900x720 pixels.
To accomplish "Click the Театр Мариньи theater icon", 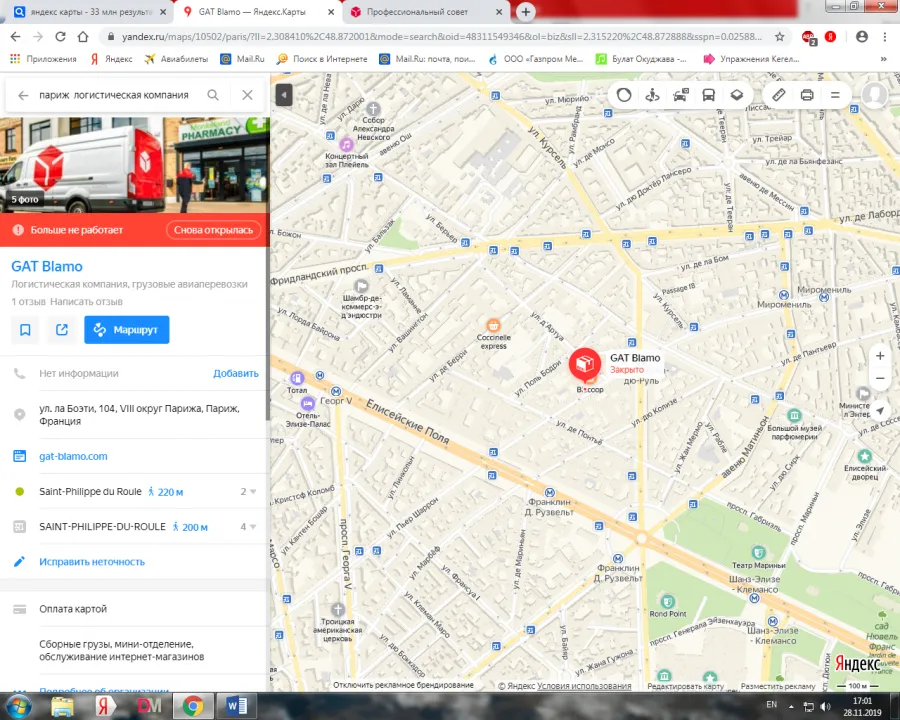I will 758,552.
